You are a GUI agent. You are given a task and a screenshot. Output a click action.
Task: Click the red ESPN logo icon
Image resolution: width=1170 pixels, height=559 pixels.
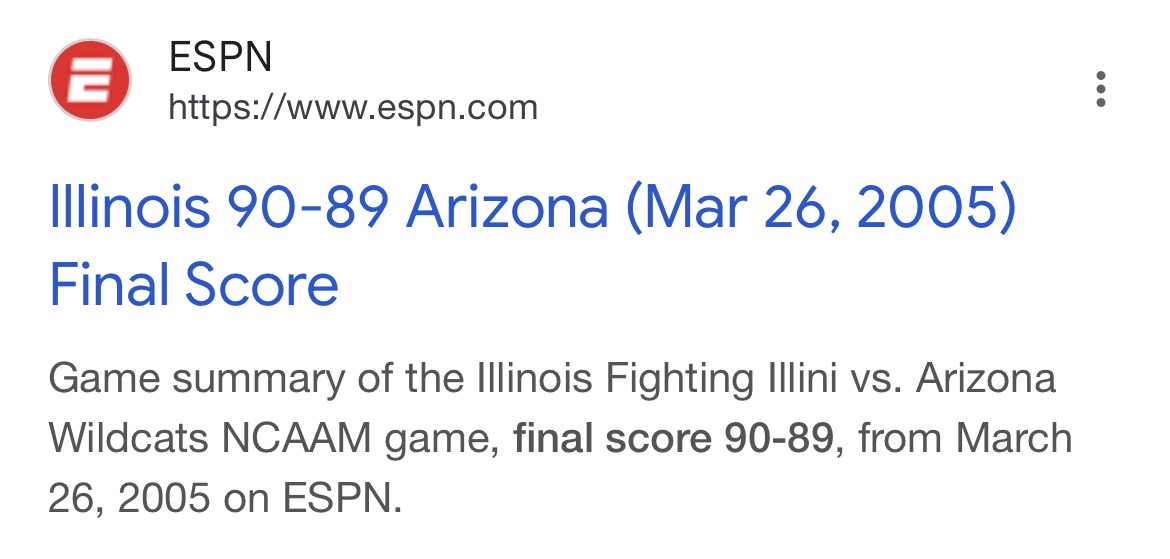coord(90,79)
